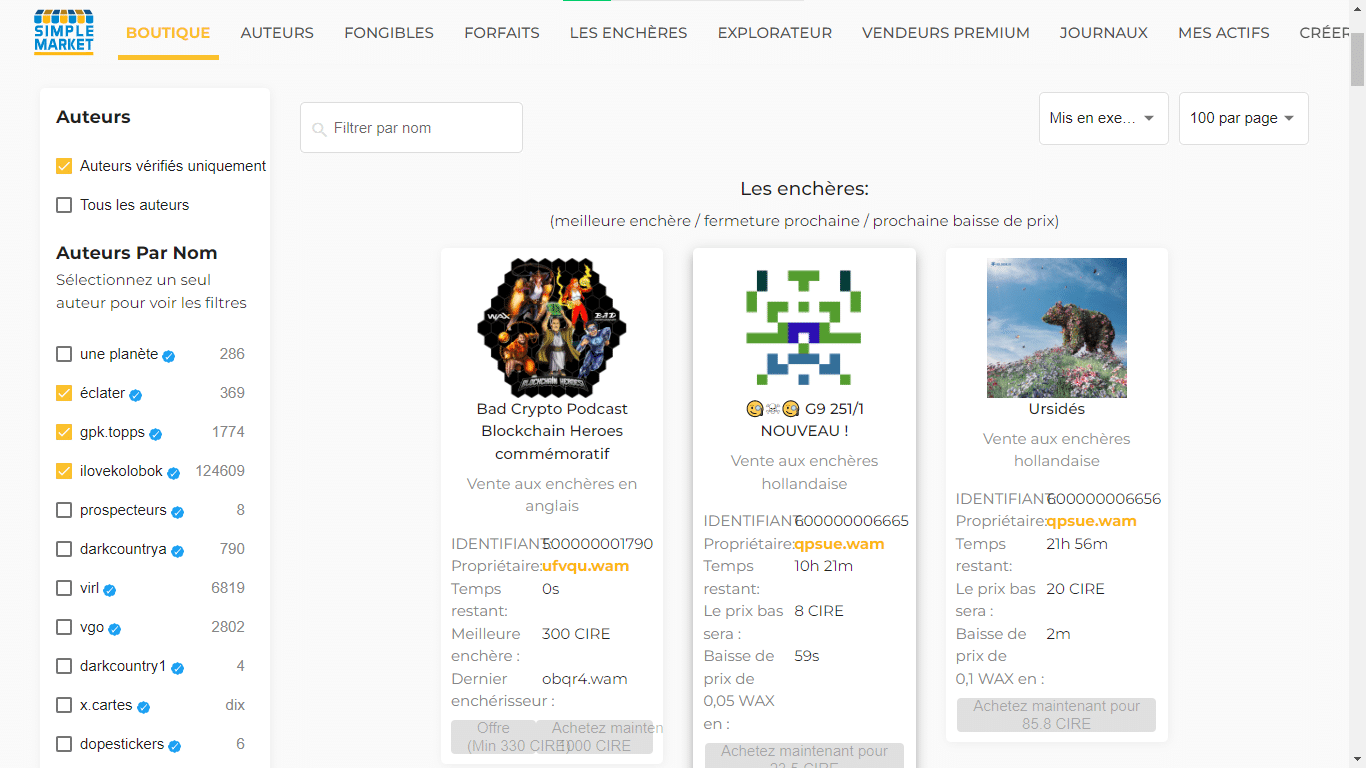Click verified badge next to virl

coord(110,590)
